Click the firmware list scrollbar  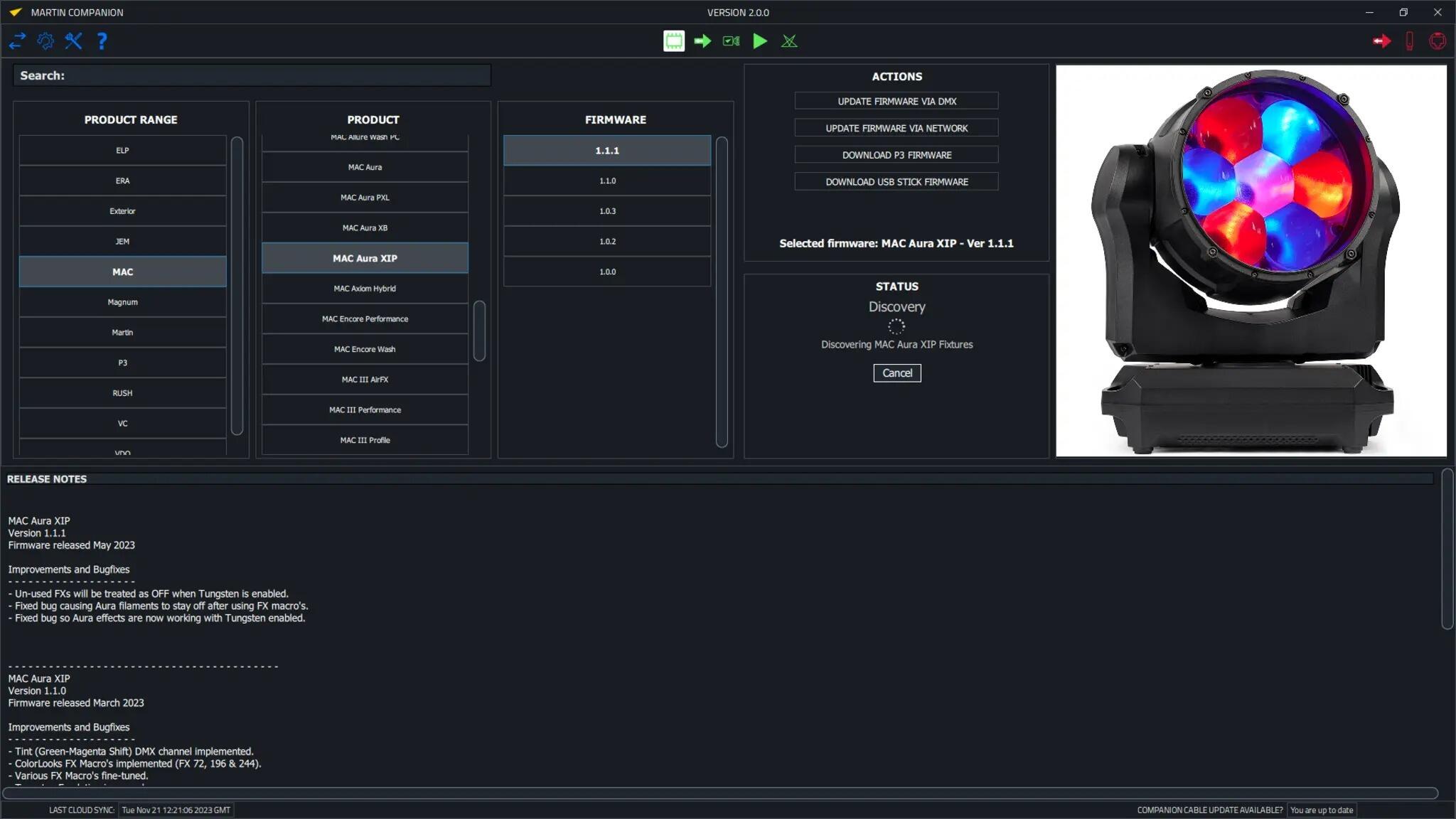(722, 291)
